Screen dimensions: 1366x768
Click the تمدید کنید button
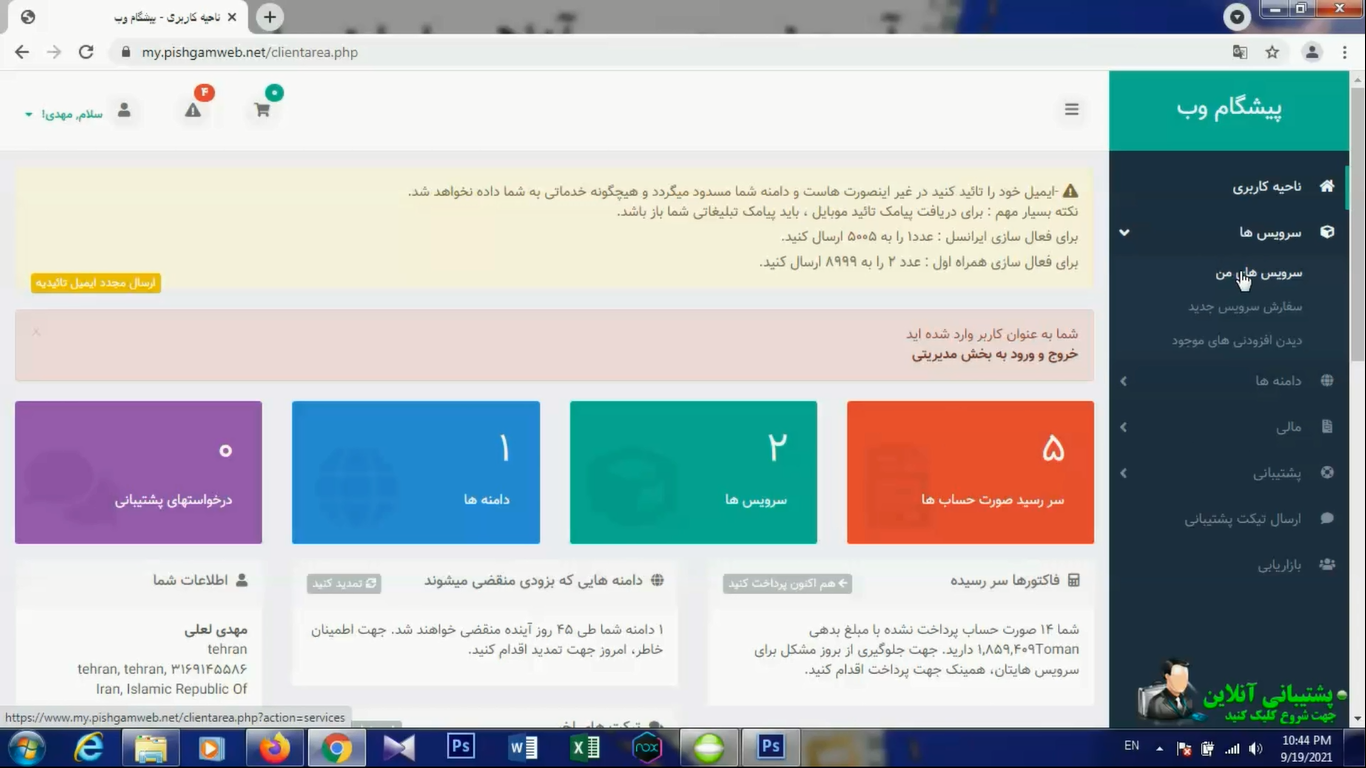click(x=344, y=583)
